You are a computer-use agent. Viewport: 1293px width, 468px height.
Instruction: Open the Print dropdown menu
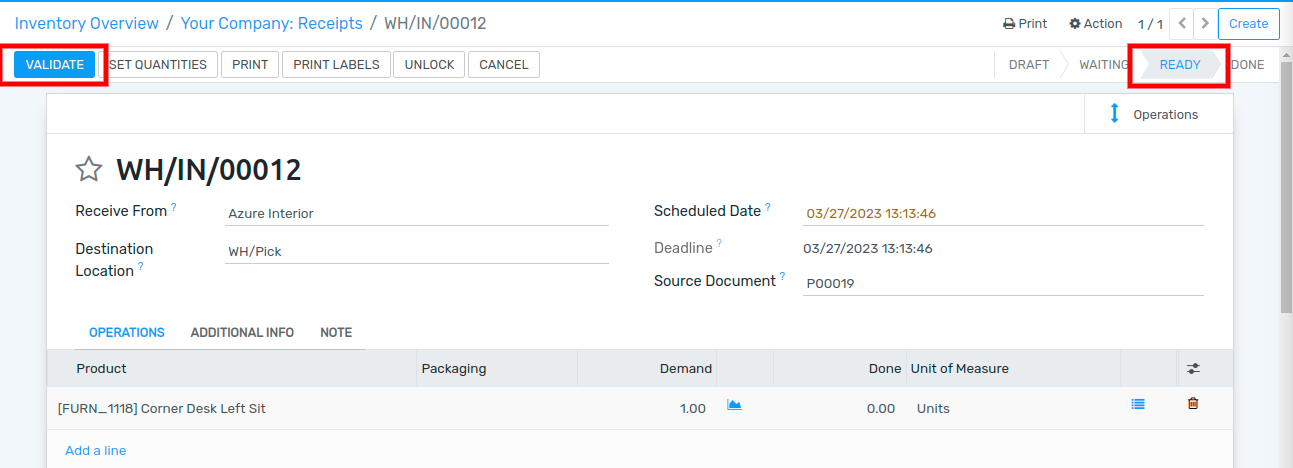[x=1025, y=23]
